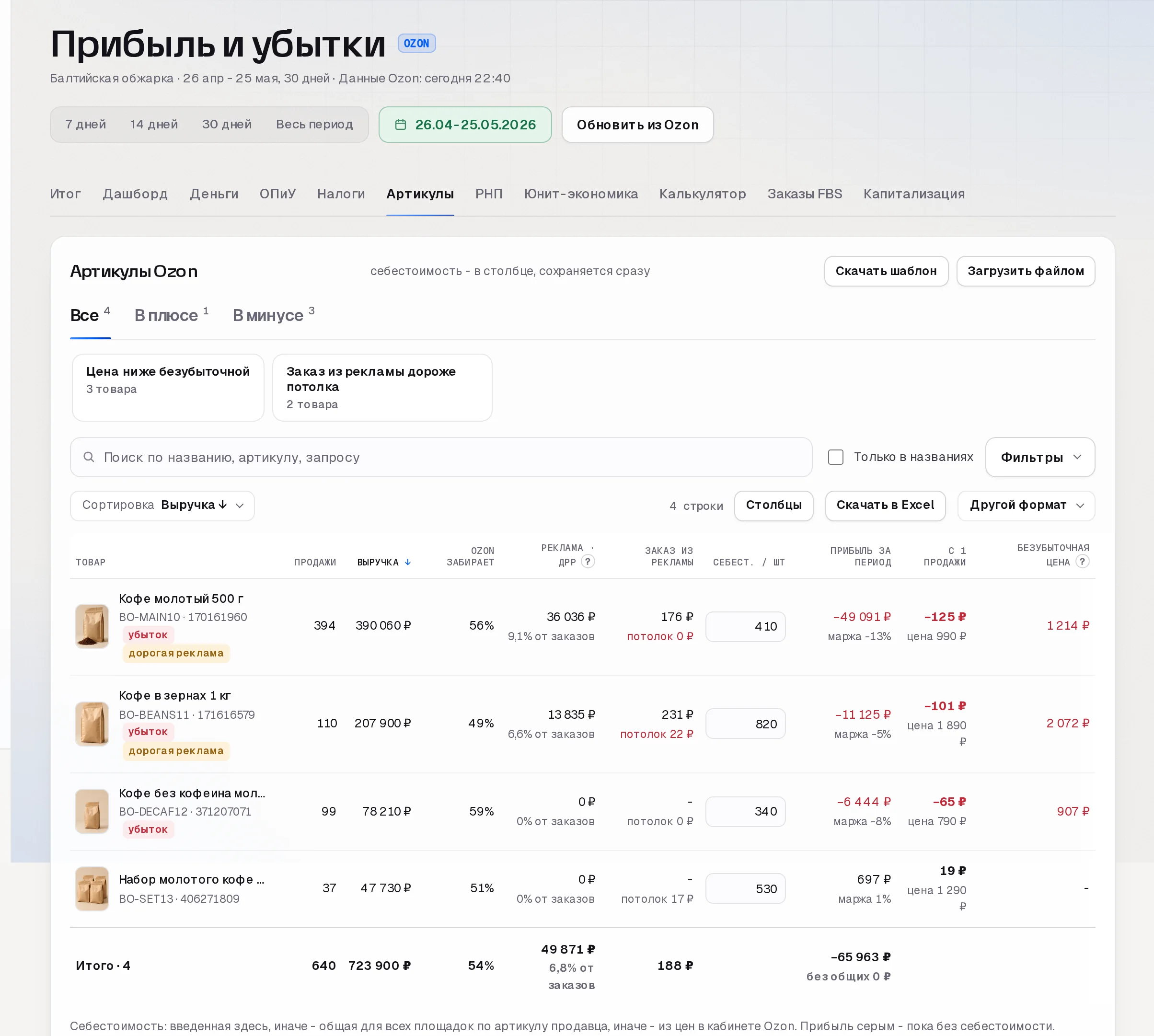Edit cost field with value 820

click(745, 724)
